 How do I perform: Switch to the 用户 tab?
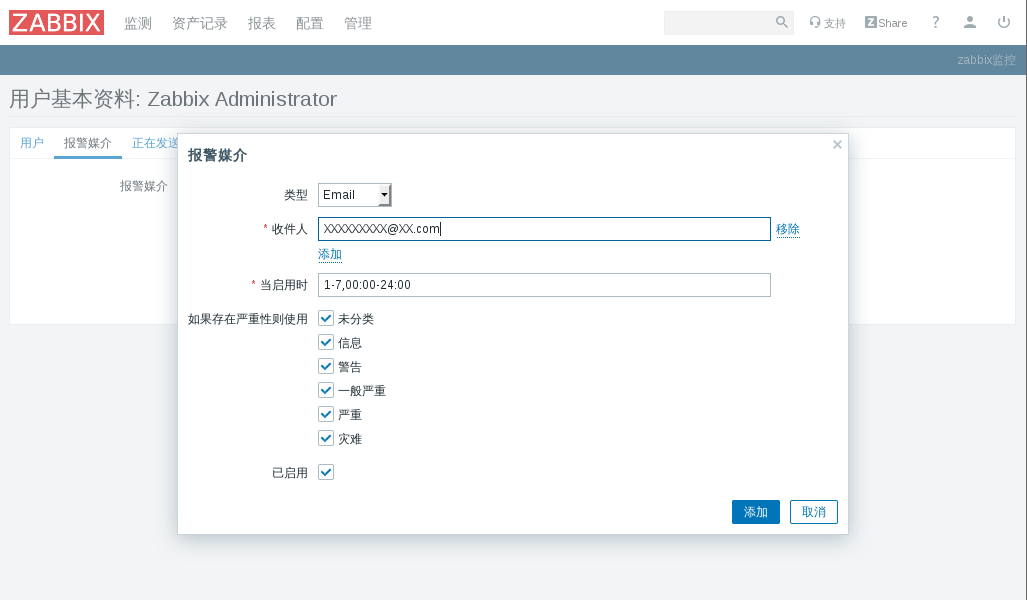[x=32, y=143]
